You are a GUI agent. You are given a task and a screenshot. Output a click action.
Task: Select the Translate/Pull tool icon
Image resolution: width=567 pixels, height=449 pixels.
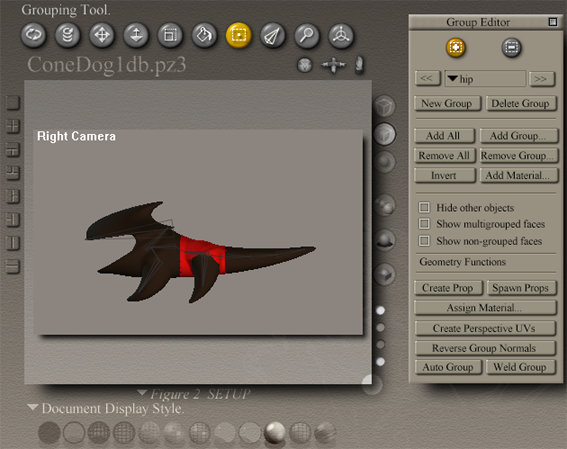point(102,35)
